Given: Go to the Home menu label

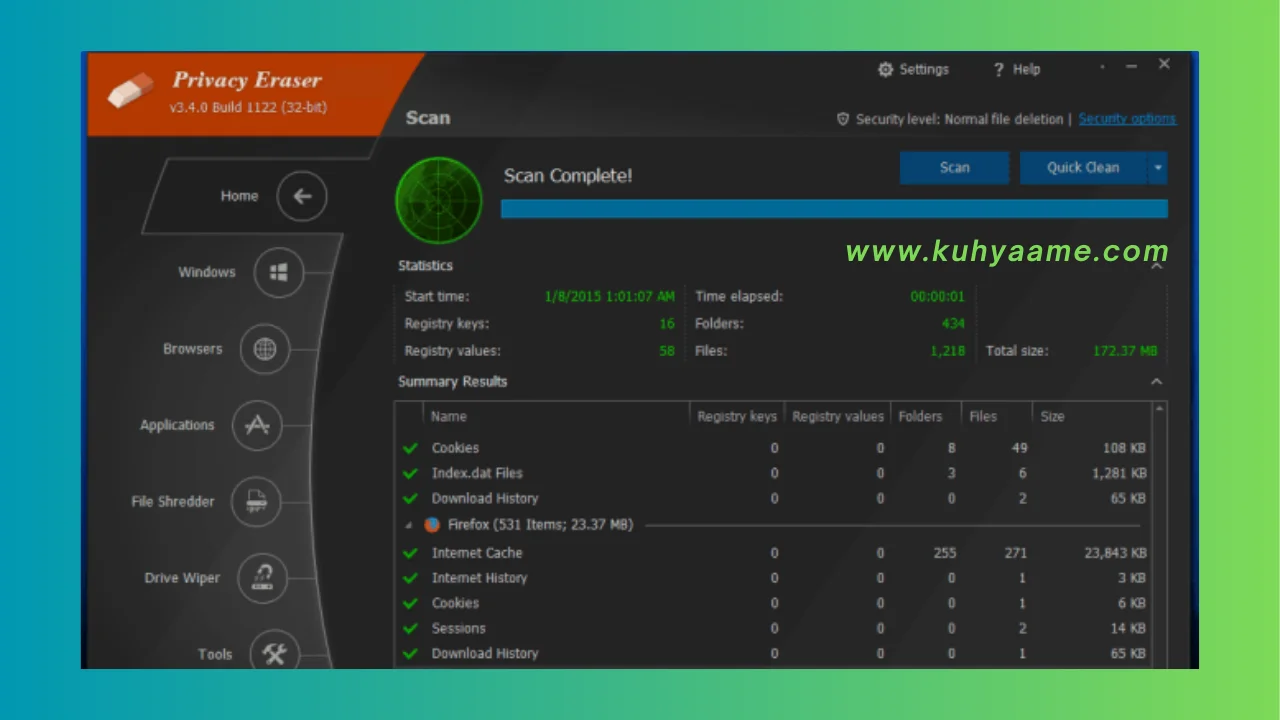Looking at the screenshot, I should [239, 196].
